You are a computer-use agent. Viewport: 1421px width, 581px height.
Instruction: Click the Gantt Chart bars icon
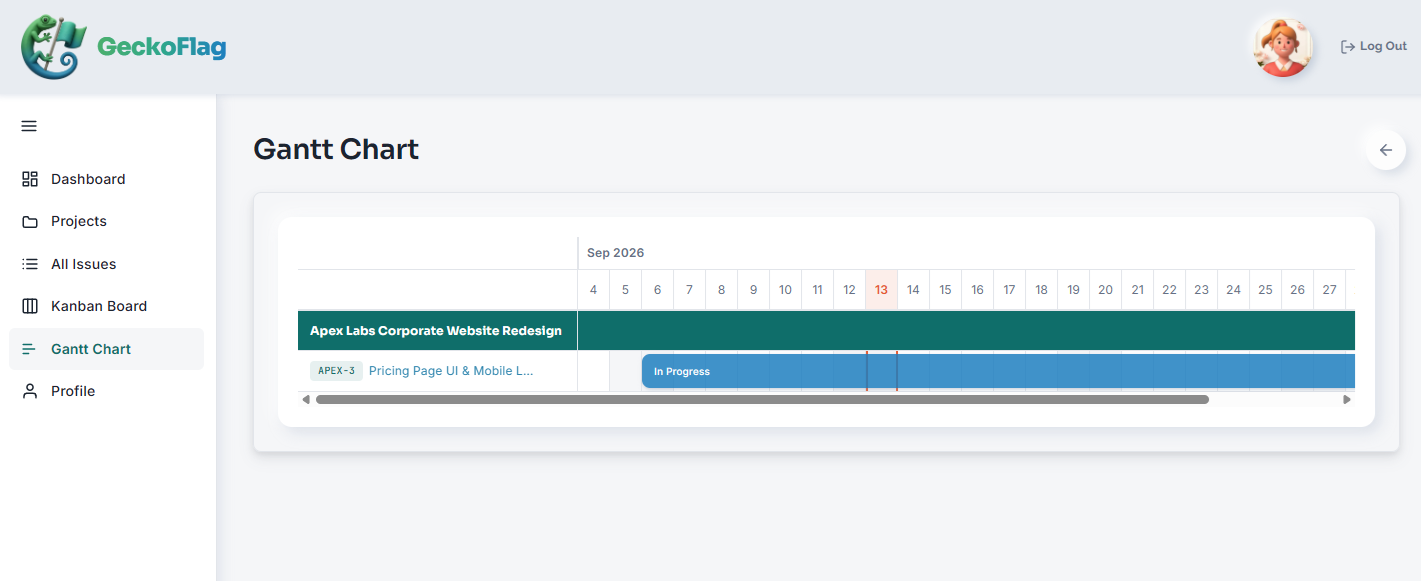pyautogui.click(x=30, y=349)
